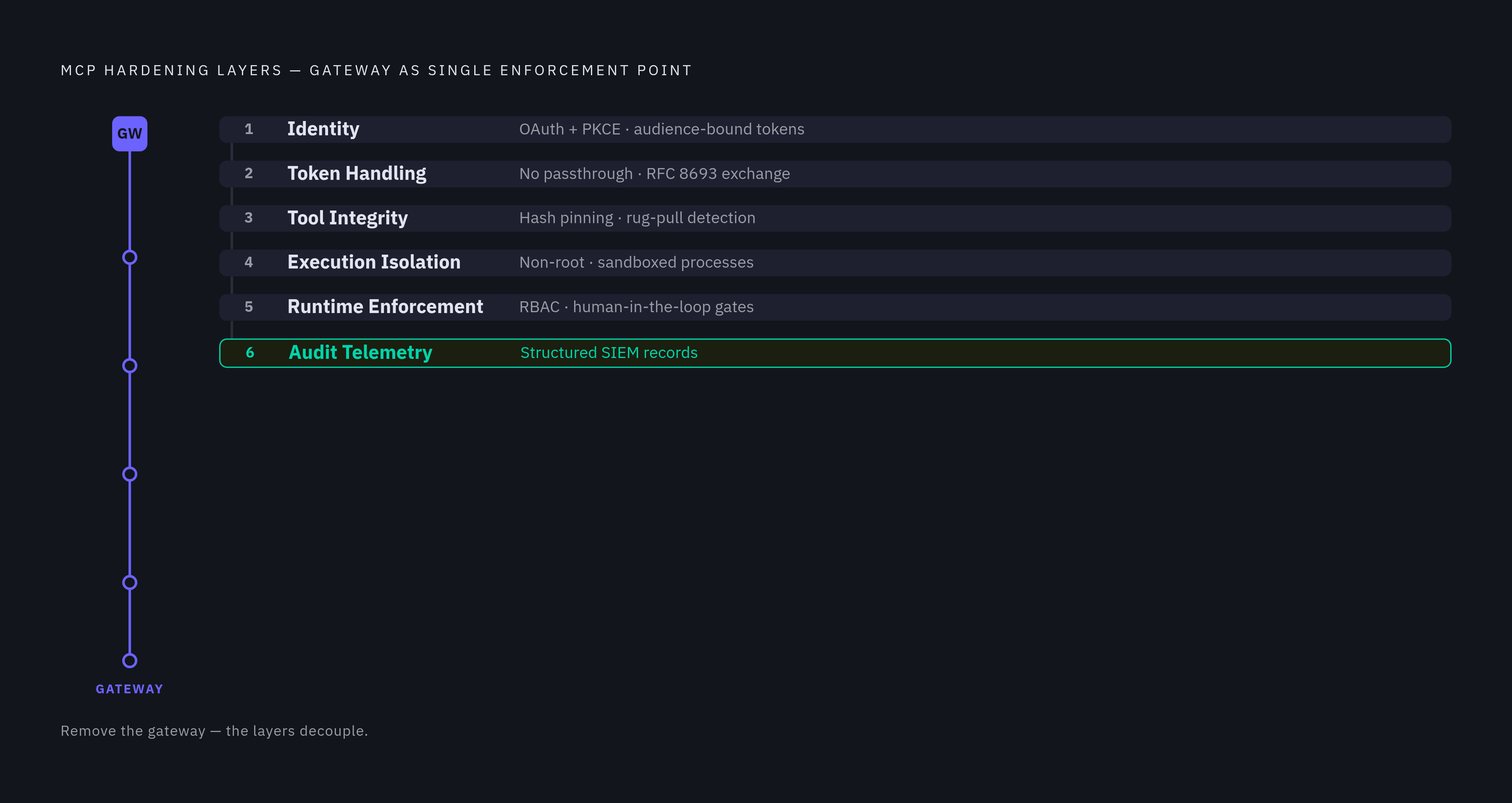The width and height of the screenshot is (1512, 803).
Task: Click the purple GW gateway badge
Action: (x=130, y=133)
